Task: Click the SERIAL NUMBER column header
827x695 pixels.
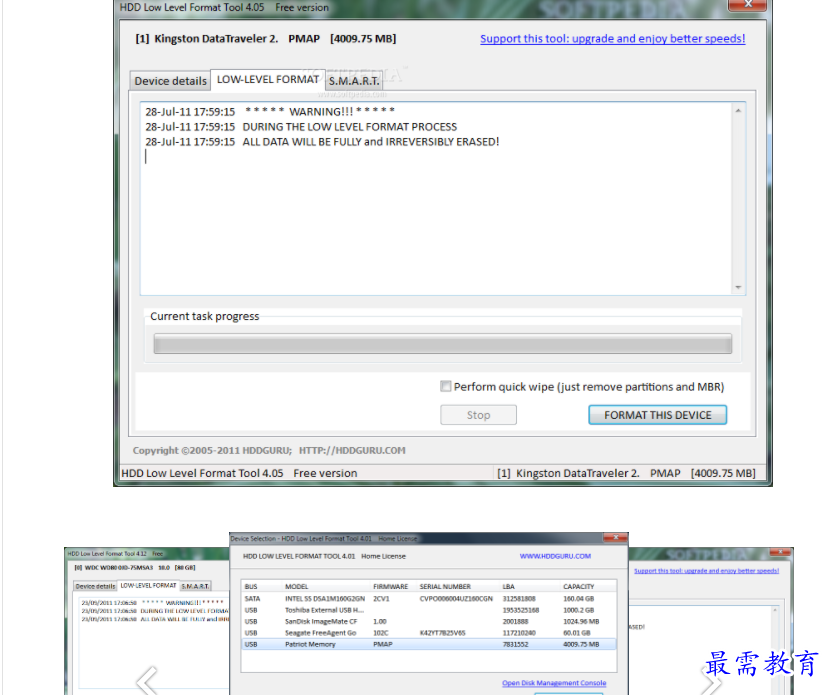Action: click(x=445, y=586)
